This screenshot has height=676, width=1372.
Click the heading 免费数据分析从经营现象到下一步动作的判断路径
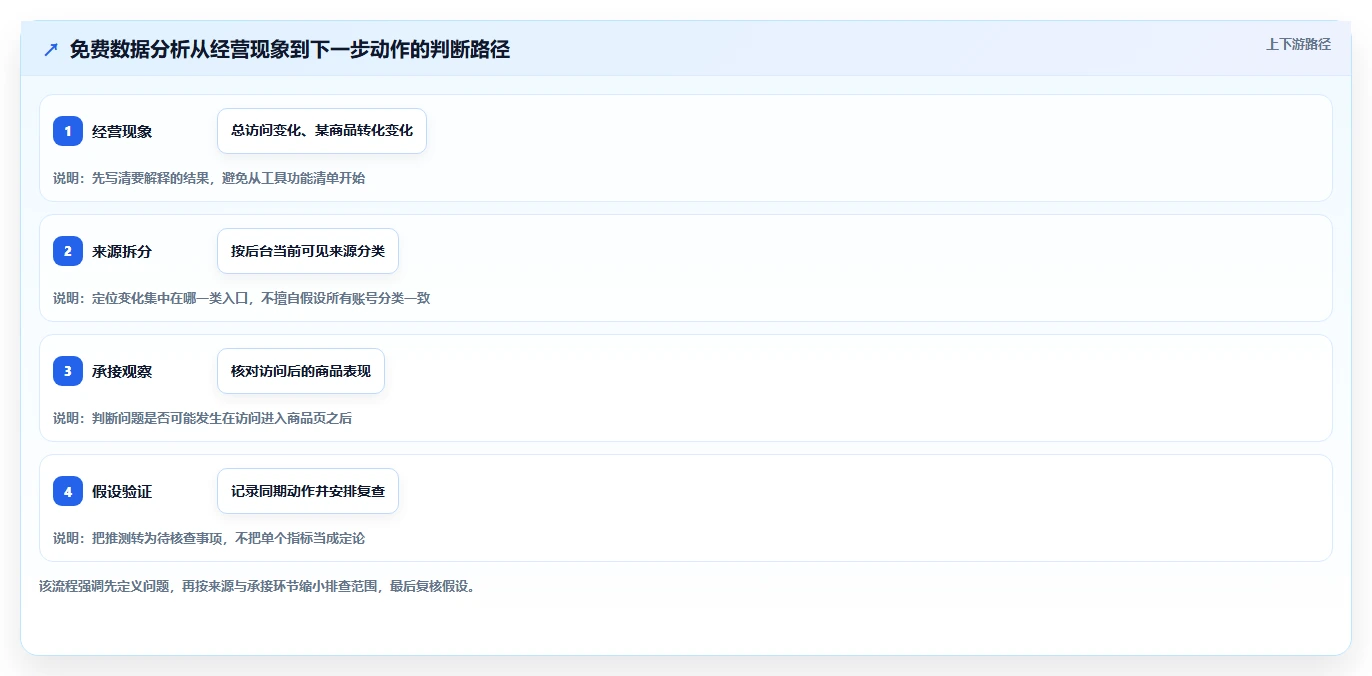290,50
